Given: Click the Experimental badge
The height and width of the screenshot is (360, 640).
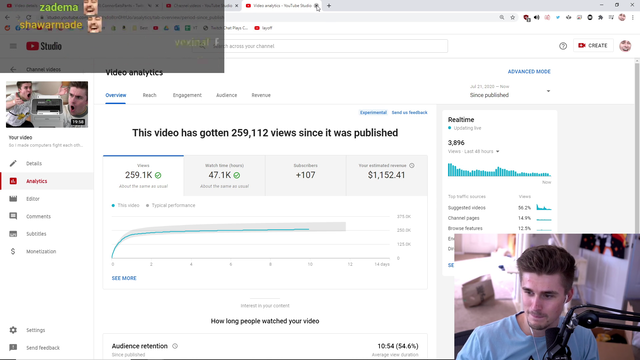Looking at the screenshot, I should (373, 112).
